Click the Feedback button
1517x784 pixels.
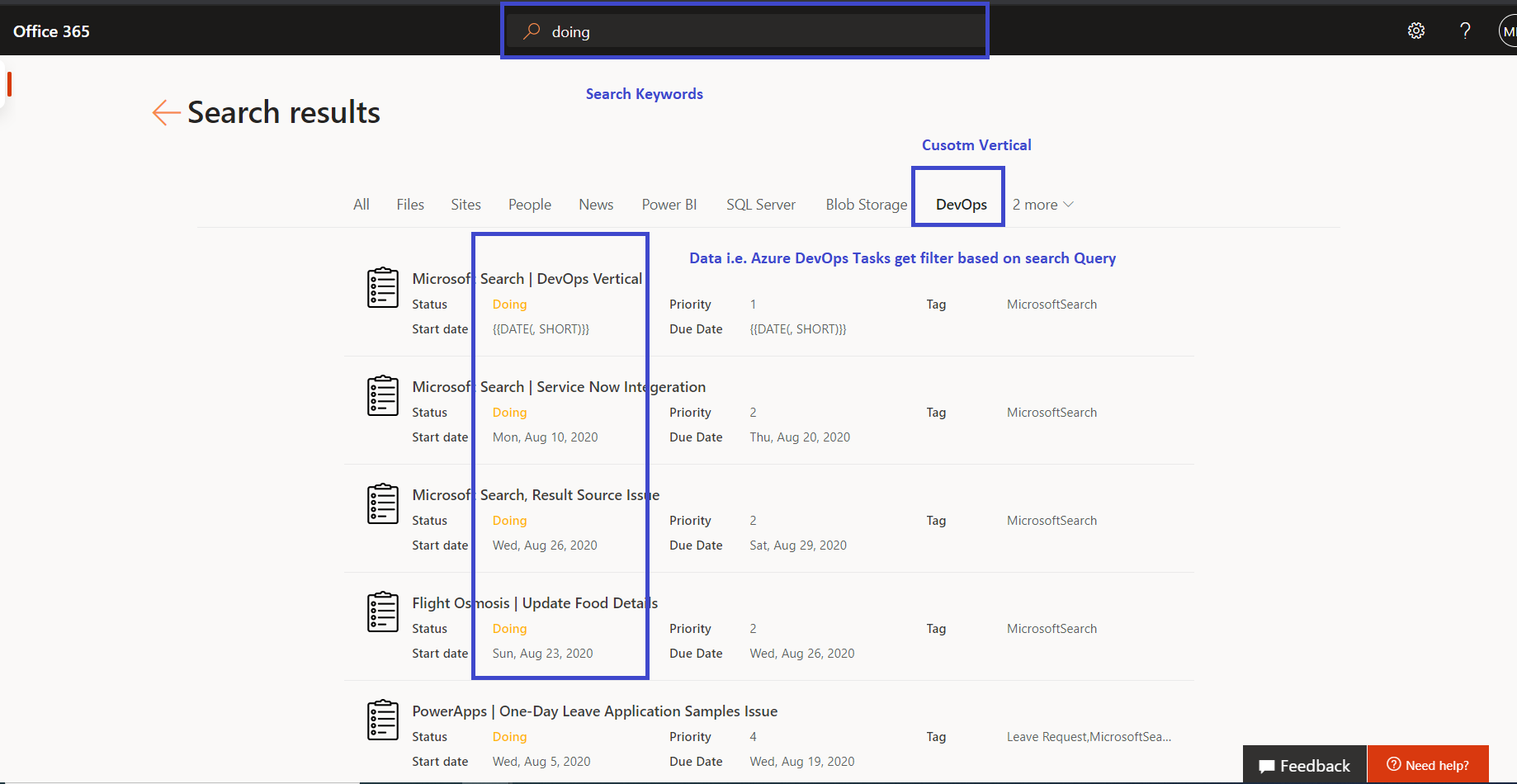(x=1304, y=765)
